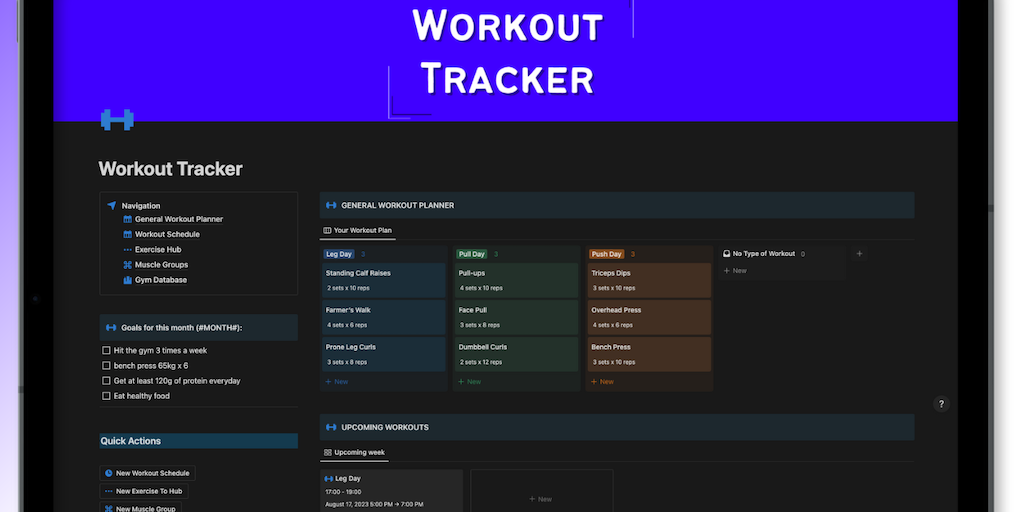The width and height of the screenshot is (1024, 512).
Task: Go to Gym Database link
Action: [161, 280]
